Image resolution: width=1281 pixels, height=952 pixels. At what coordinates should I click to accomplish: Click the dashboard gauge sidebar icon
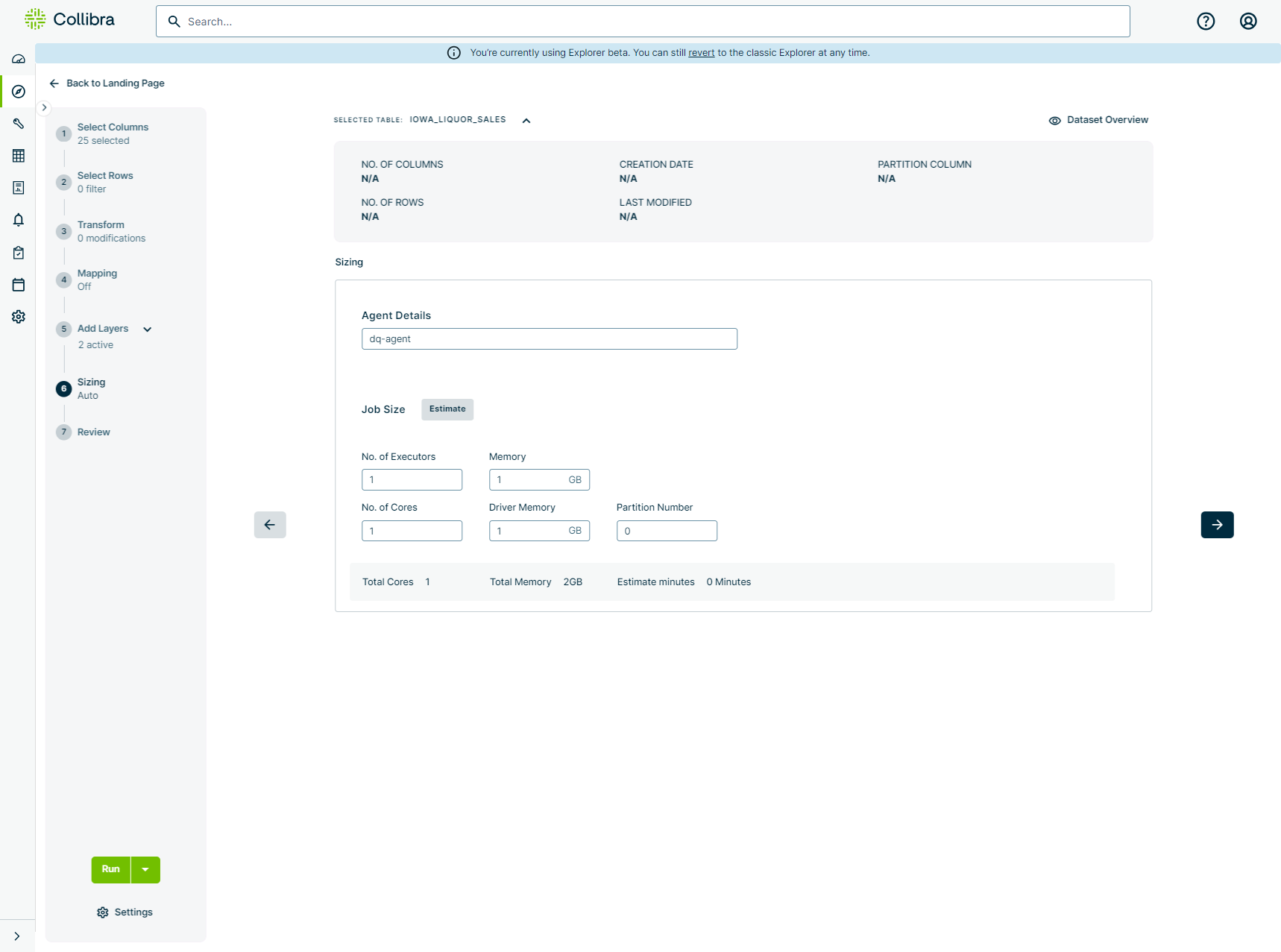click(19, 59)
